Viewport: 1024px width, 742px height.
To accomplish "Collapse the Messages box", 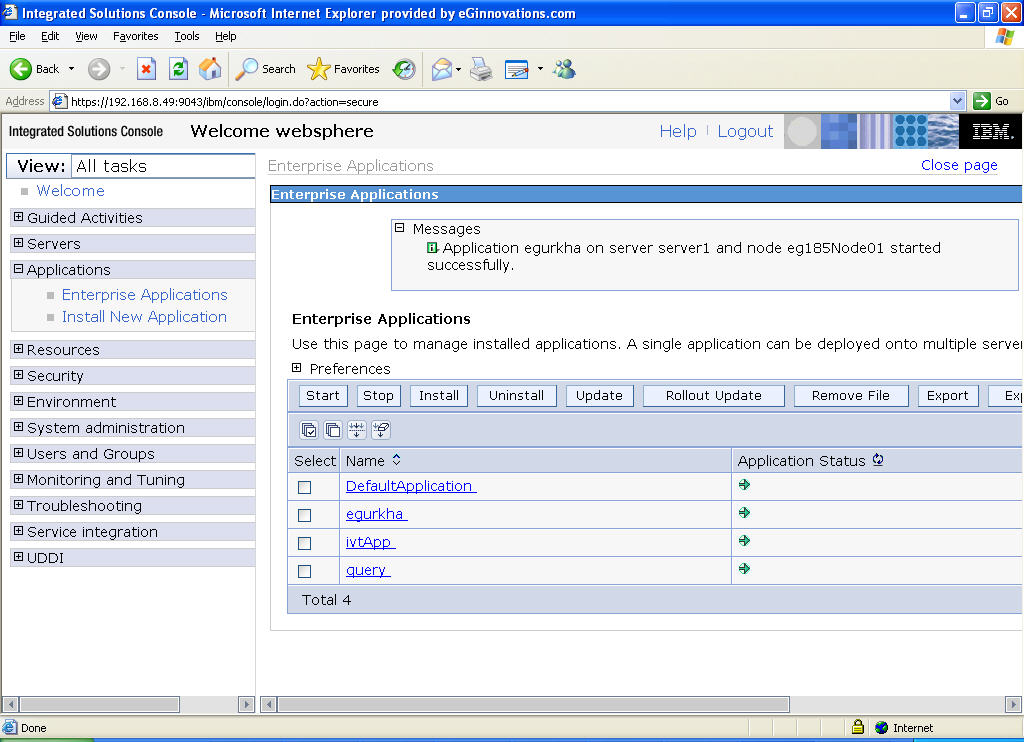I will pyautogui.click(x=400, y=228).
